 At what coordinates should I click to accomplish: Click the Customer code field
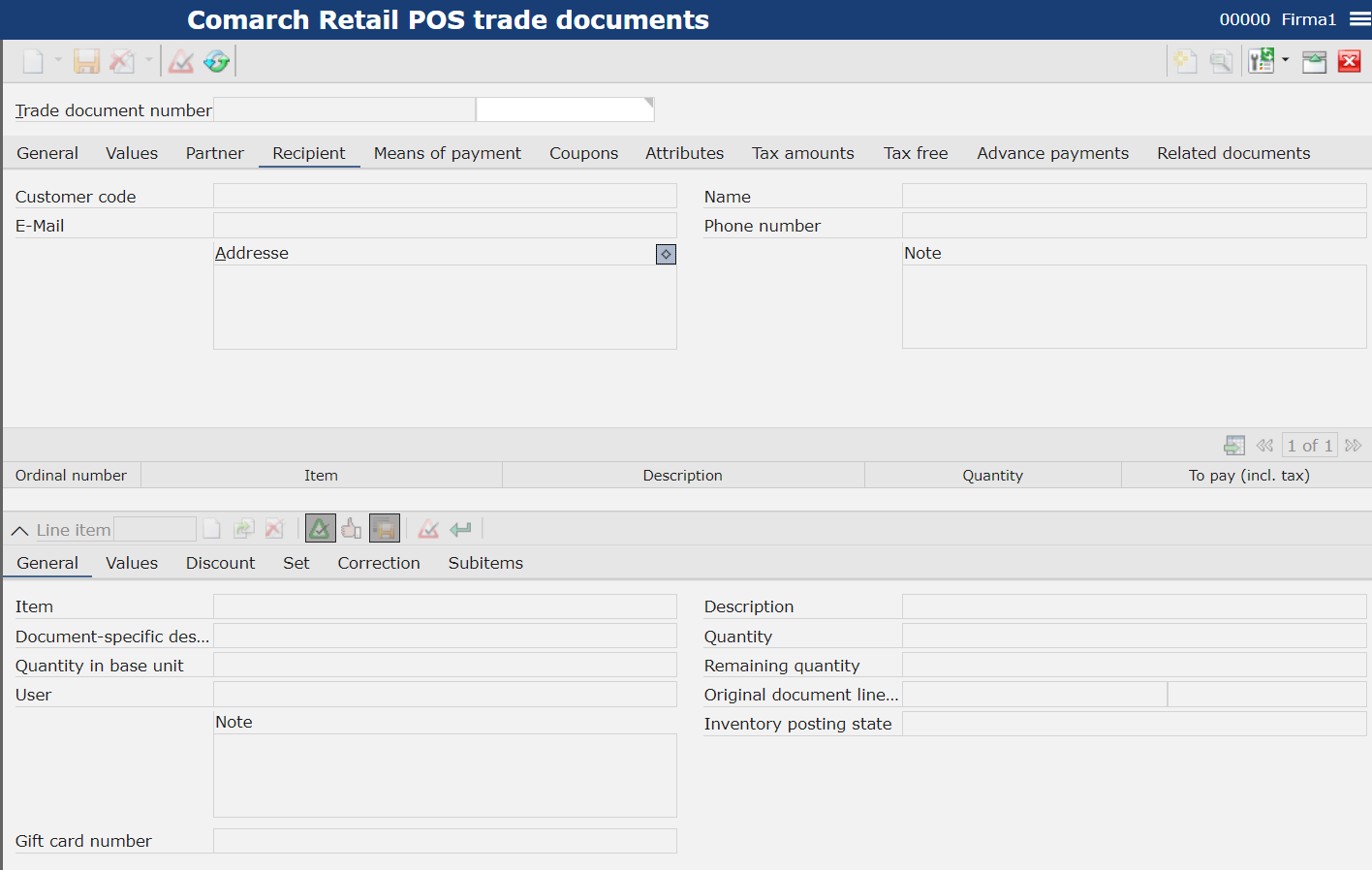445,196
